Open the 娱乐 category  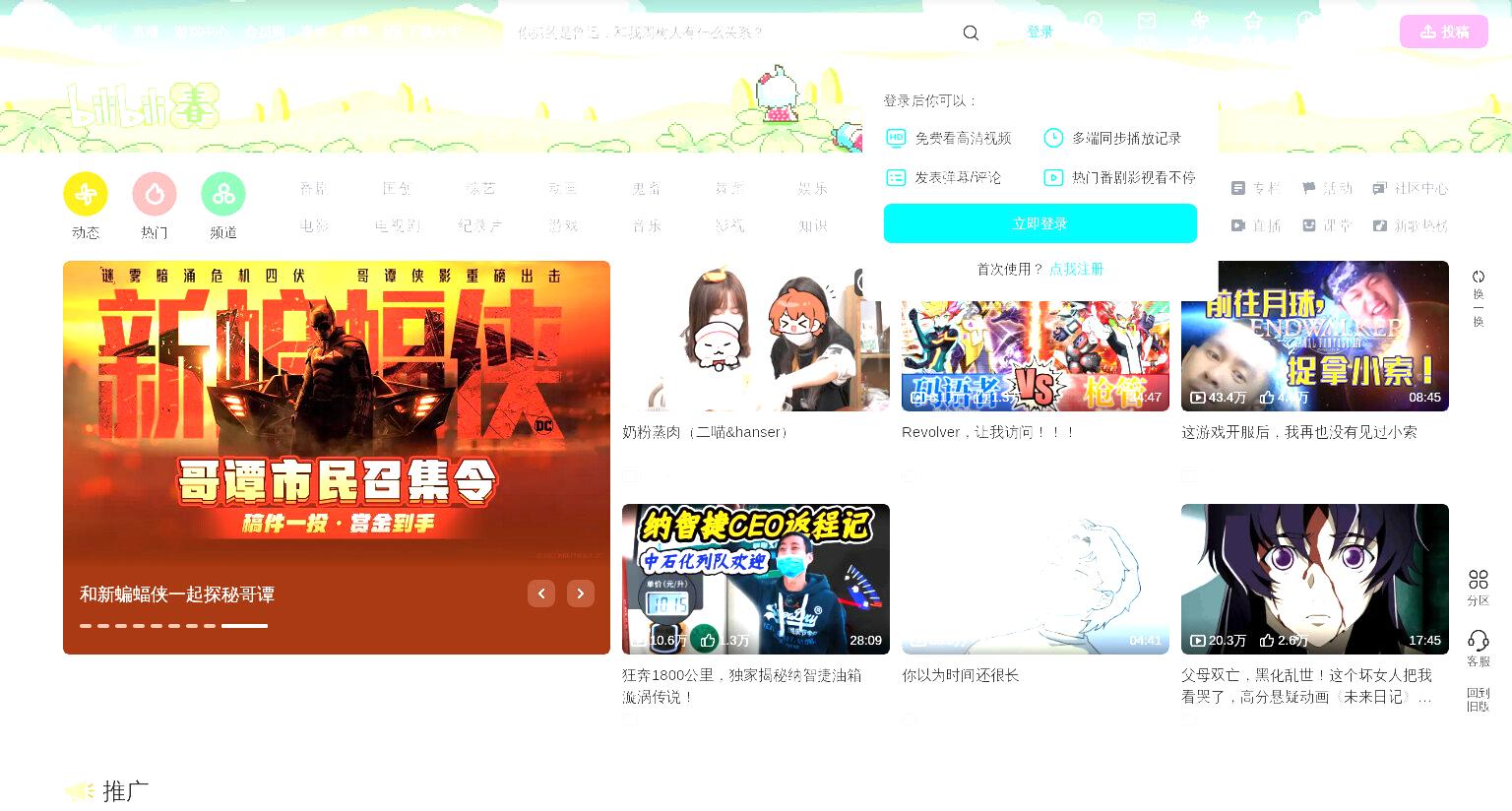[813, 188]
